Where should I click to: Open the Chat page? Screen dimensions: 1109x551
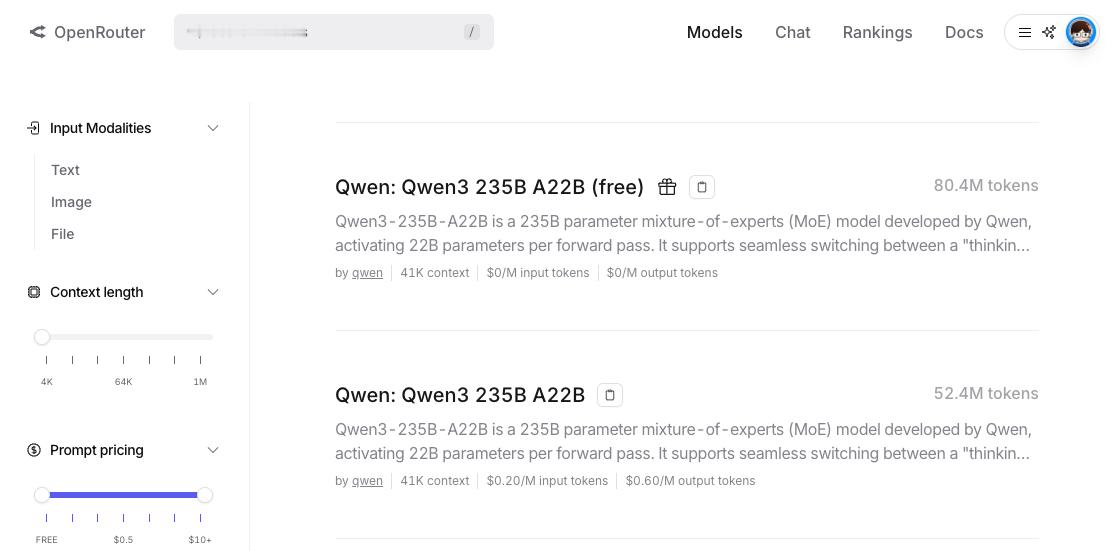click(x=793, y=32)
